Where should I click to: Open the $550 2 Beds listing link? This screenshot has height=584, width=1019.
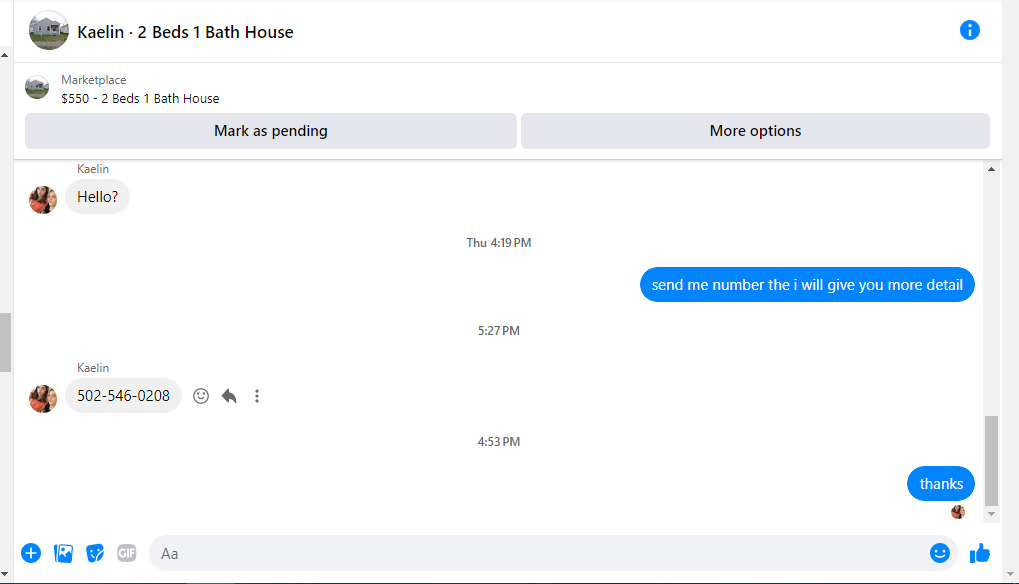(140, 99)
